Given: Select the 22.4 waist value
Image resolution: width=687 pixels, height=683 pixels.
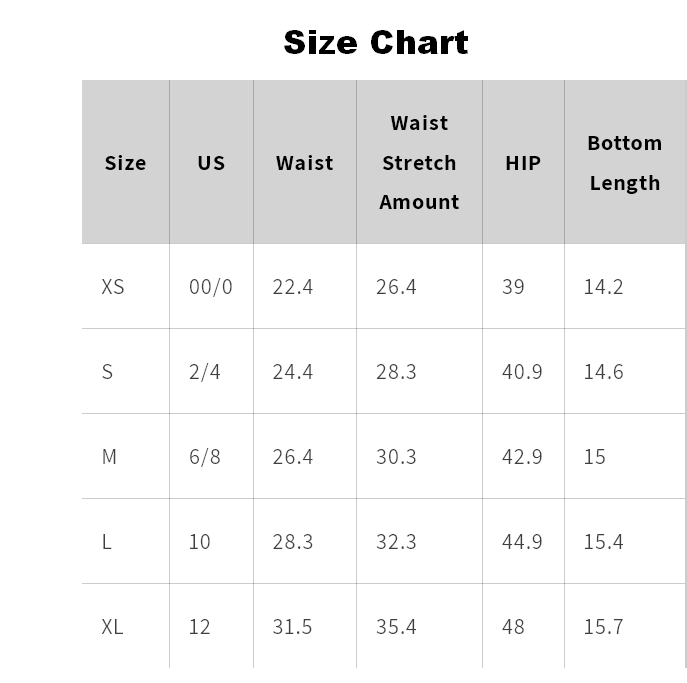Looking at the screenshot, I should 293,287.
